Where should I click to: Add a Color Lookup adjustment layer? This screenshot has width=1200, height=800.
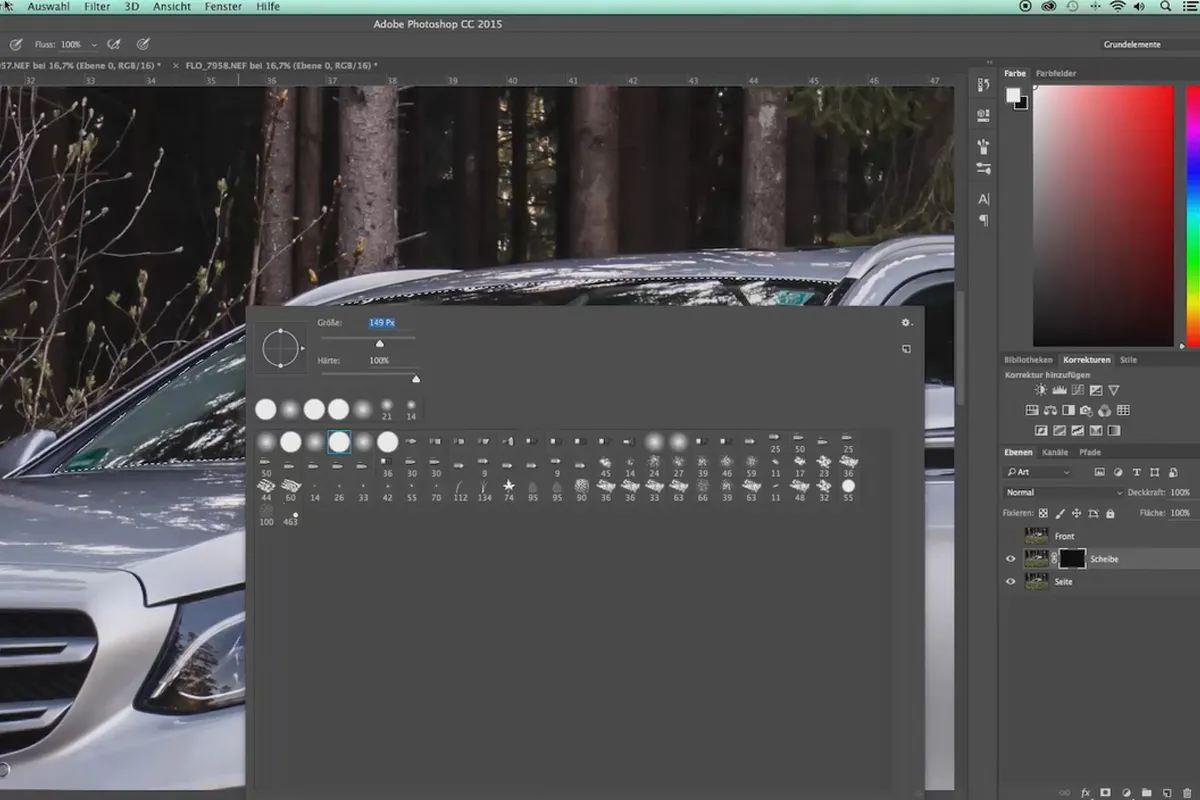point(1122,410)
